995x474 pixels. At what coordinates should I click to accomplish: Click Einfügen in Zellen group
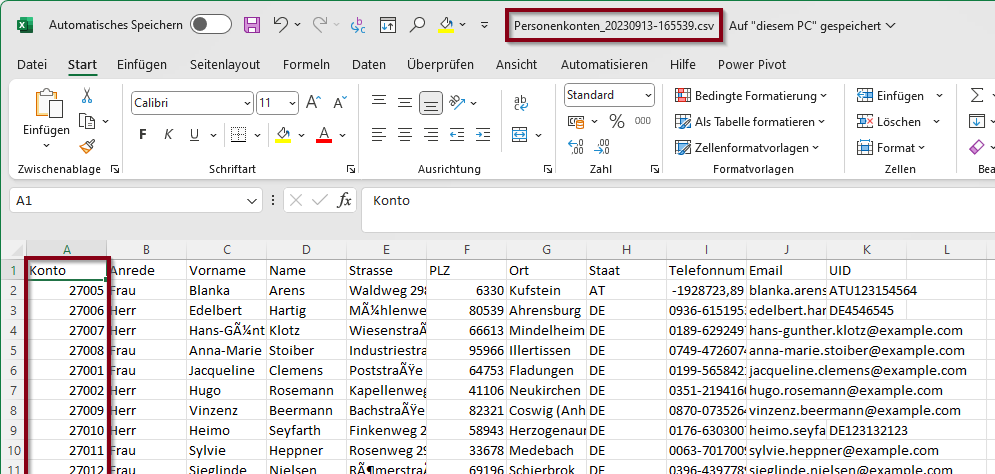point(890,96)
